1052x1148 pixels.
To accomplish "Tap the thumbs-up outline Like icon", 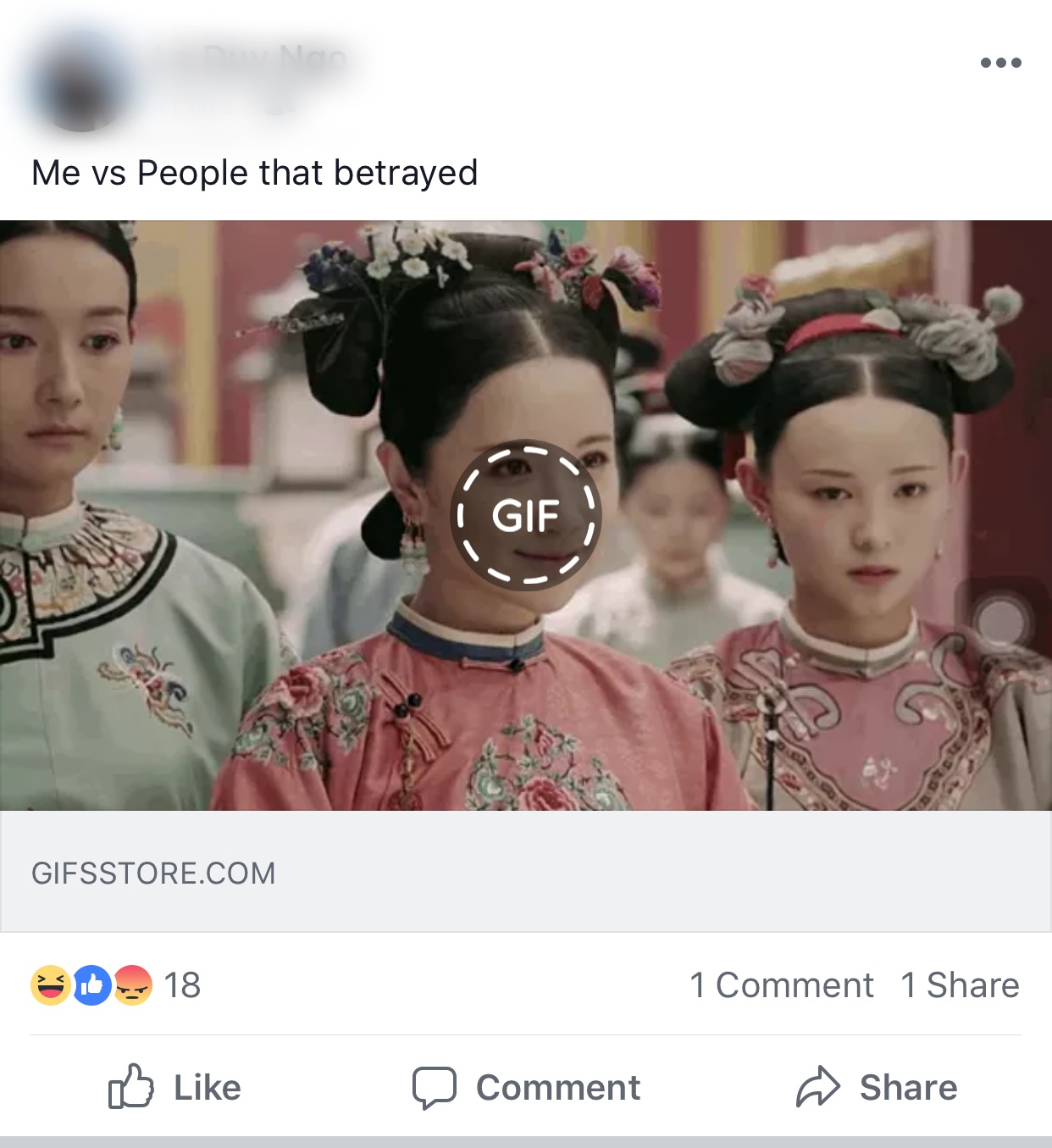I will (130, 1086).
